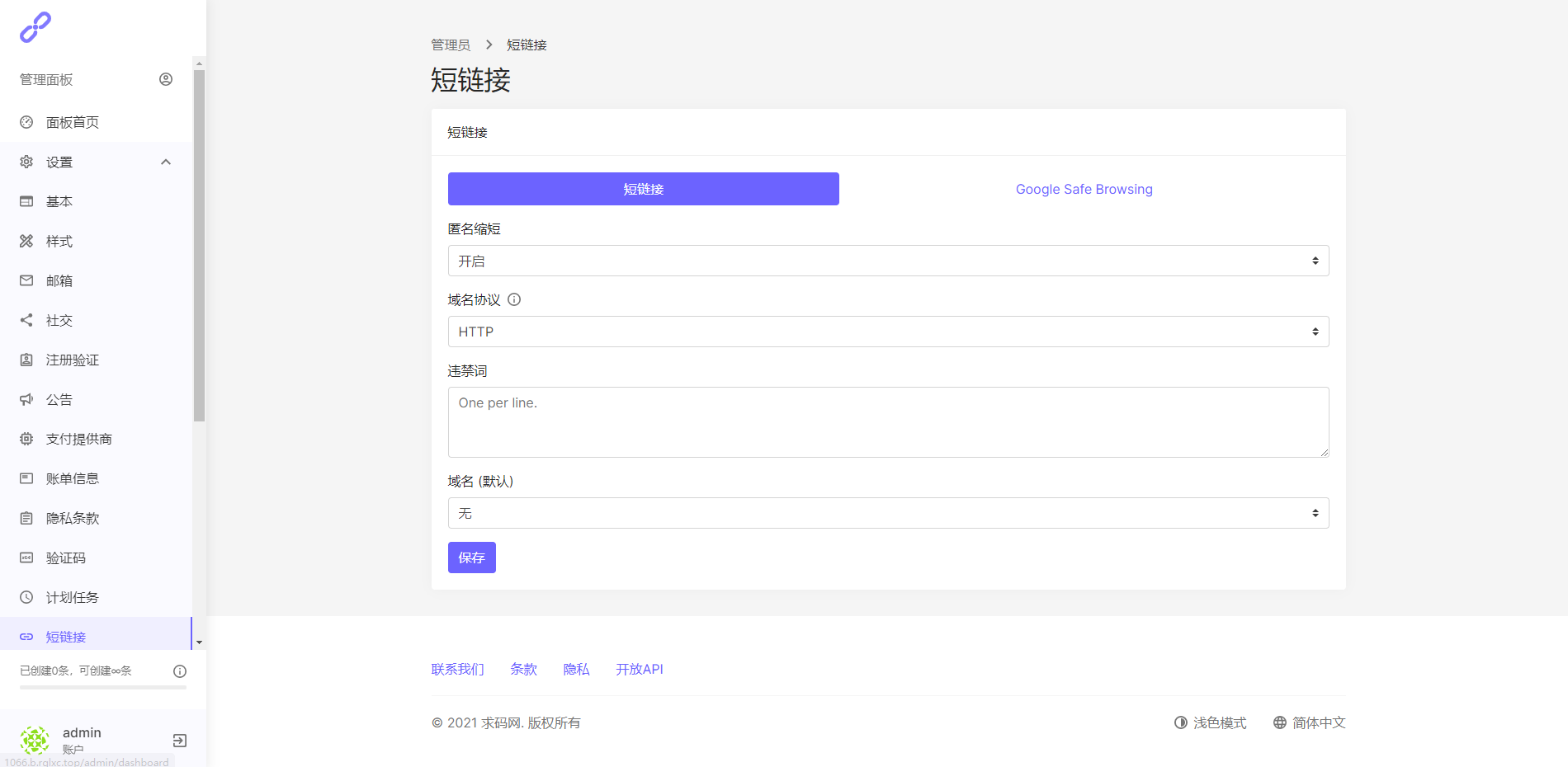This screenshot has width=1568, height=767.
Task: Switch to Google Safe Browsing tab
Action: tap(1084, 189)
